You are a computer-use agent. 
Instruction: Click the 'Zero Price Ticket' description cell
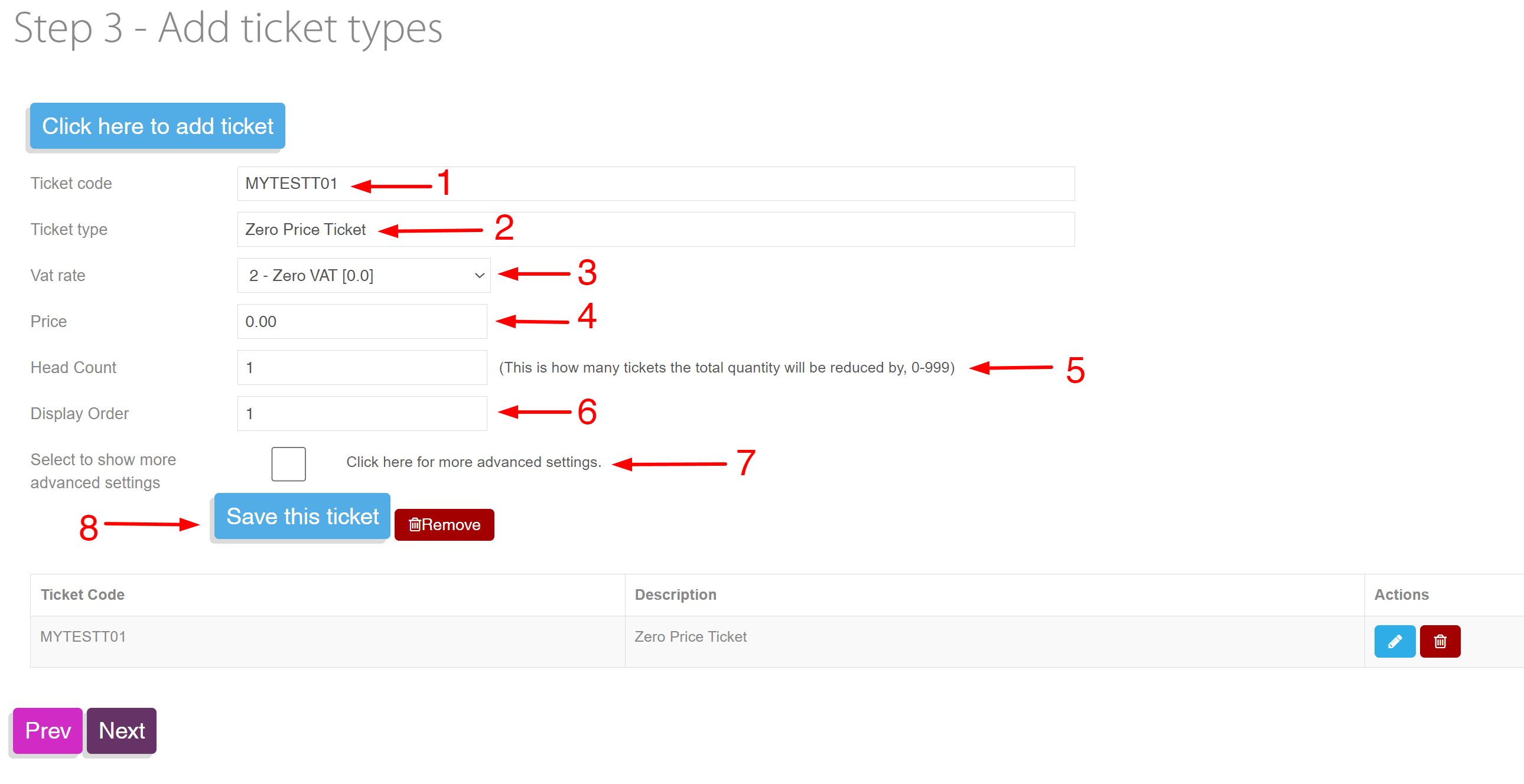pyautogui.click(x=994, y=642)
